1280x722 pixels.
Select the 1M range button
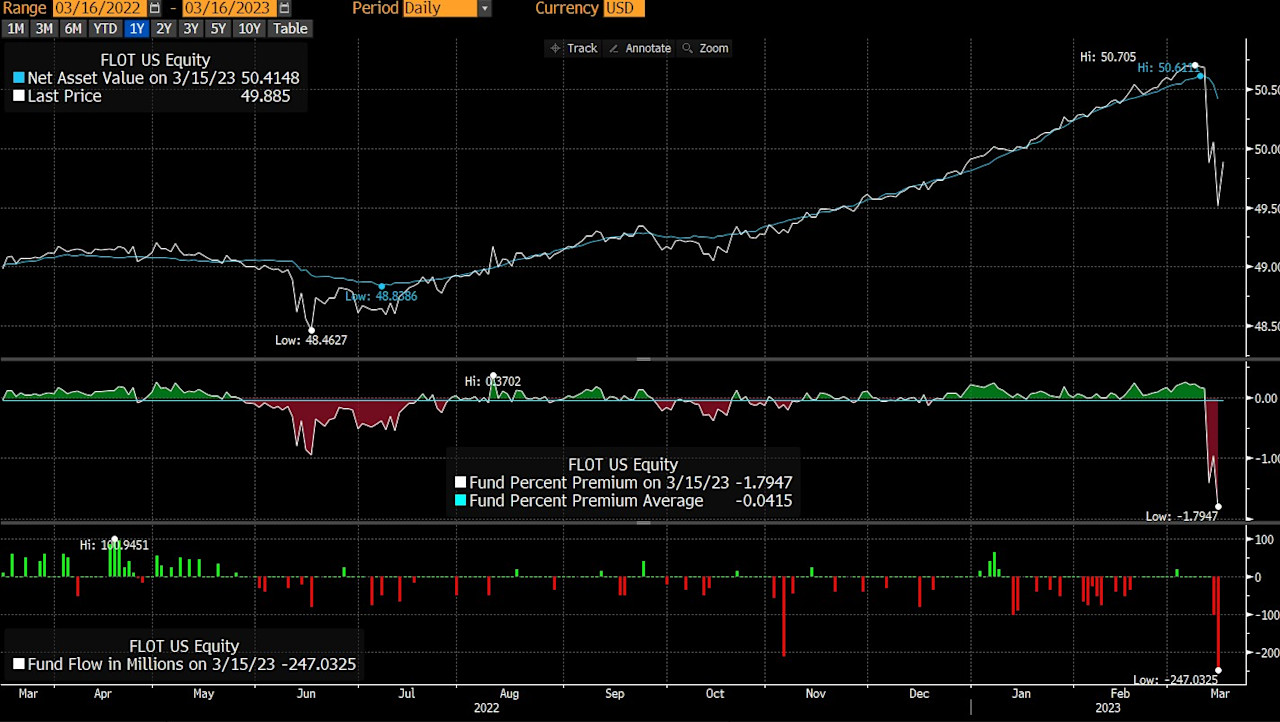tap(15, 29)
